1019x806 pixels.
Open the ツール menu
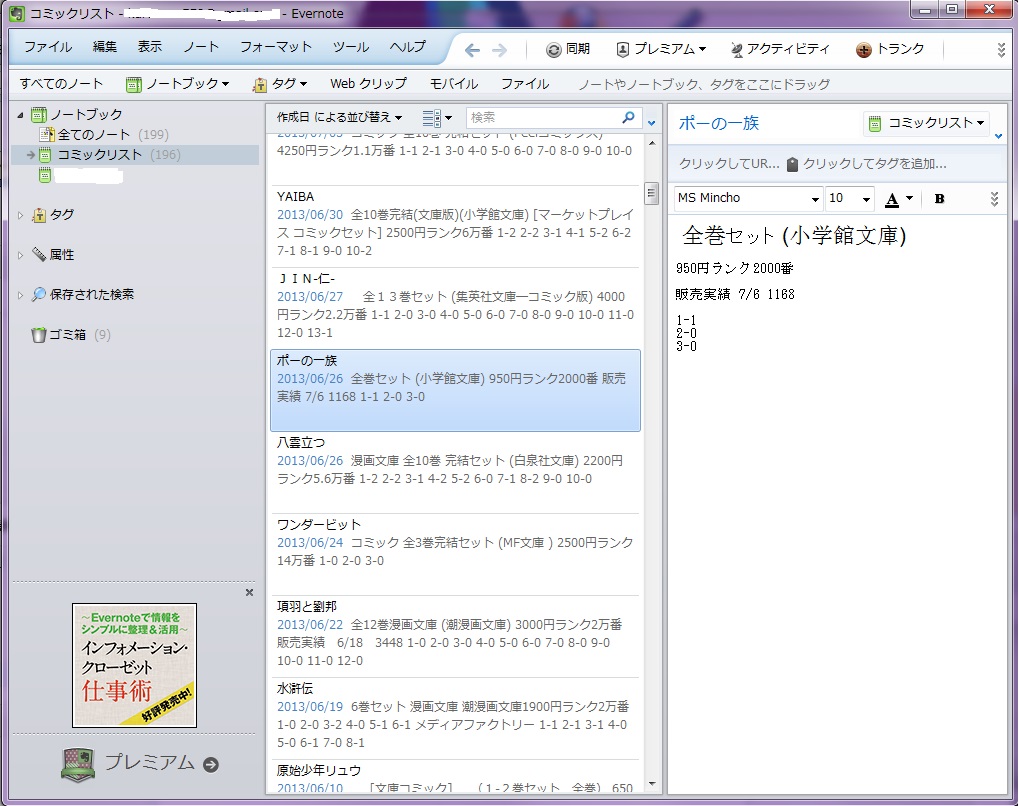click(x=351, y=47)
